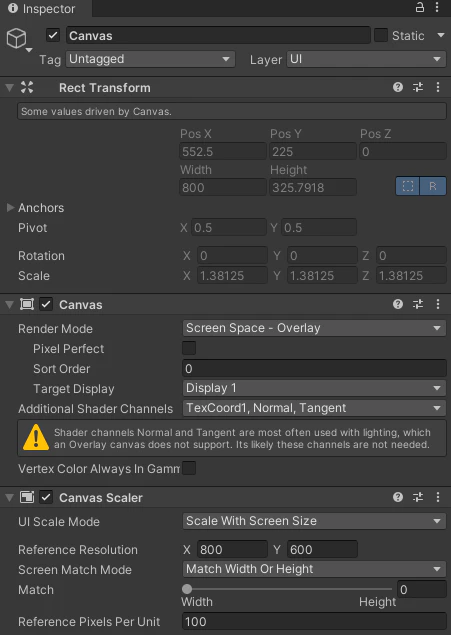Viewport: 451px width, 635px height.
Task: Open the Render Mode dropdown
Action: (314, 328)
